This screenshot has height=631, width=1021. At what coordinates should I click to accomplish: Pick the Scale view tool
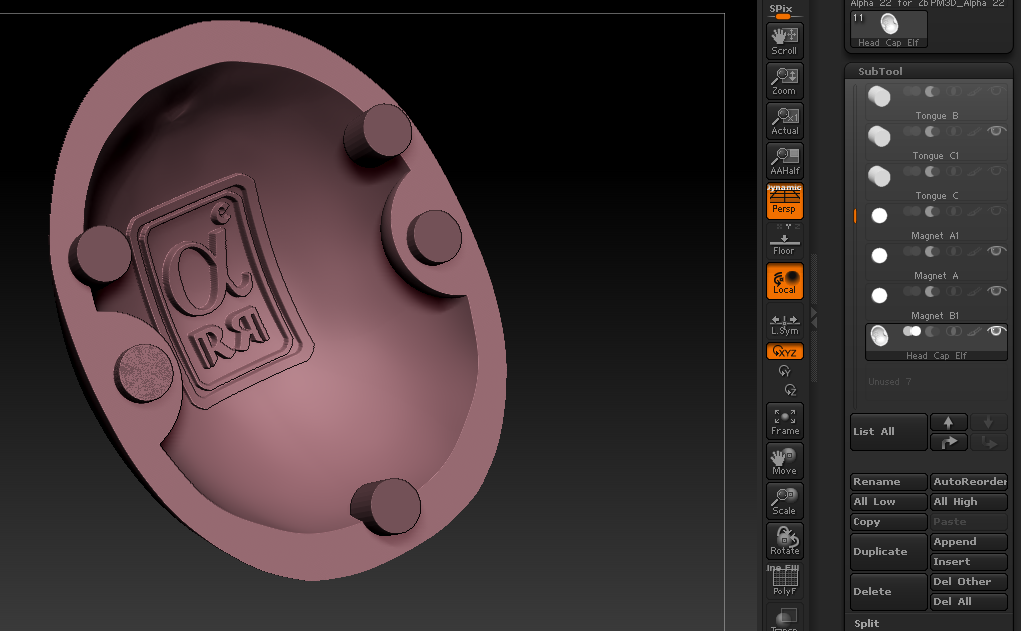tap(785, 501)
